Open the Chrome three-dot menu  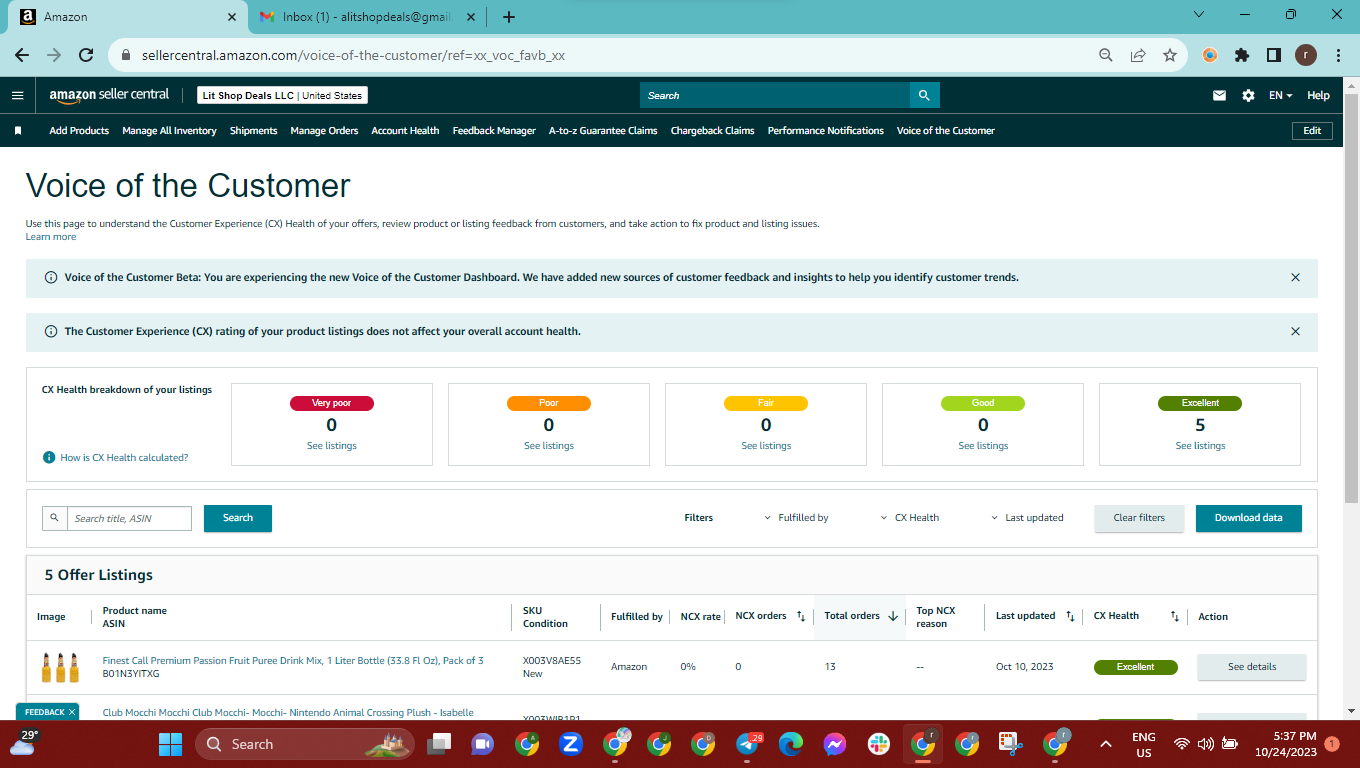(x=1338, y=56)
